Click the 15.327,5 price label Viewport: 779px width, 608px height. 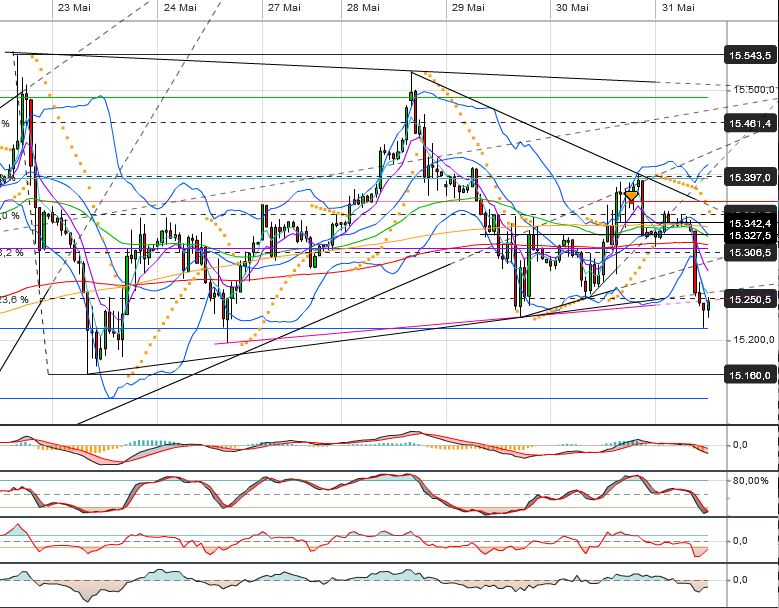pos(750,235)
